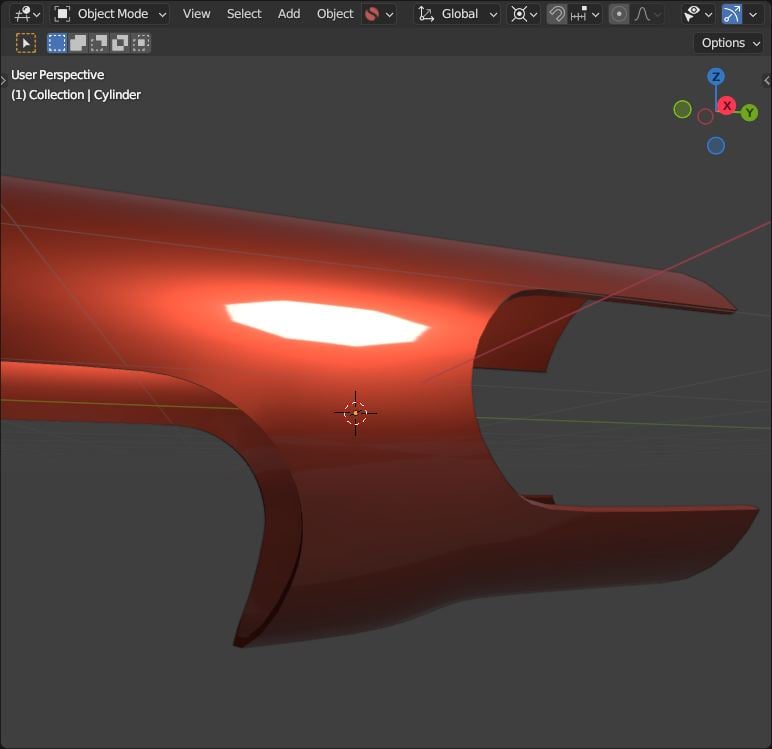Click the '(1) Collection | Cylinder' text
The image size is (772, 749).
pyautogui.click(x=76, y=95)
